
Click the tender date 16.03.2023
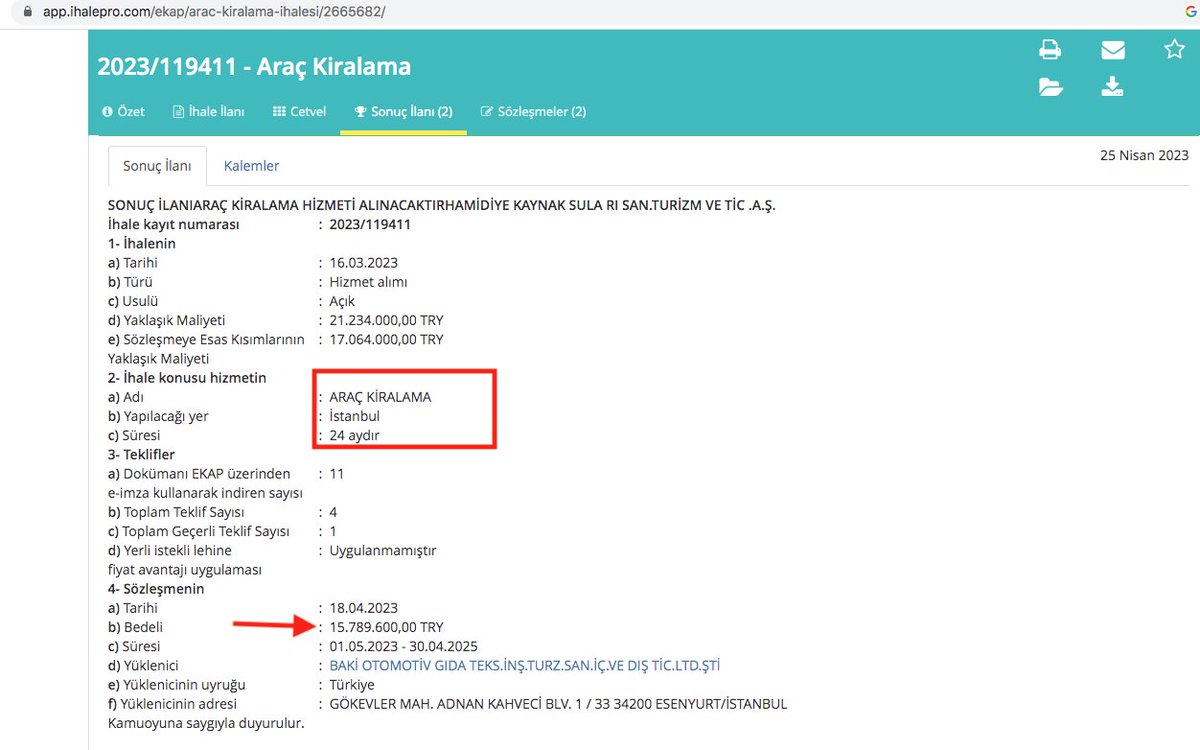point(364,263)
